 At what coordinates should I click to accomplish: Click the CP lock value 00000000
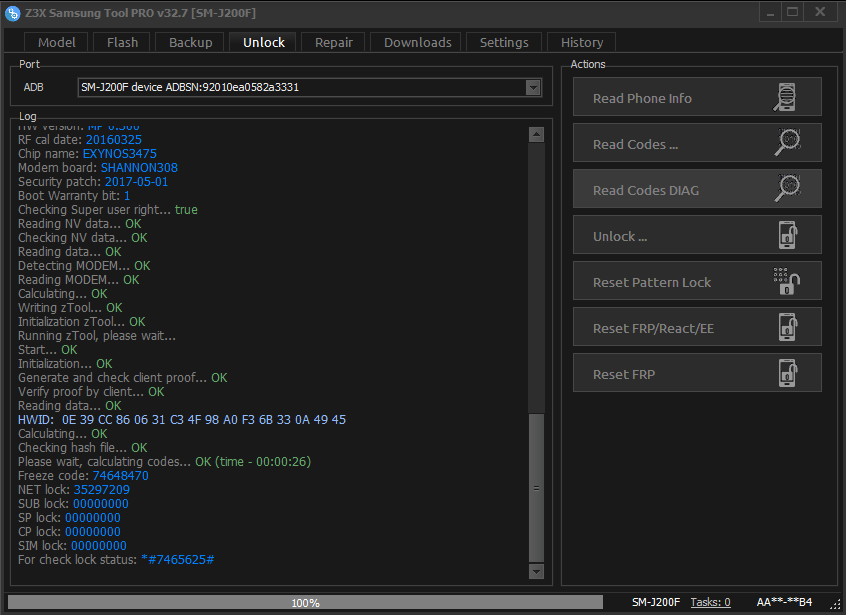click(93, 532)
